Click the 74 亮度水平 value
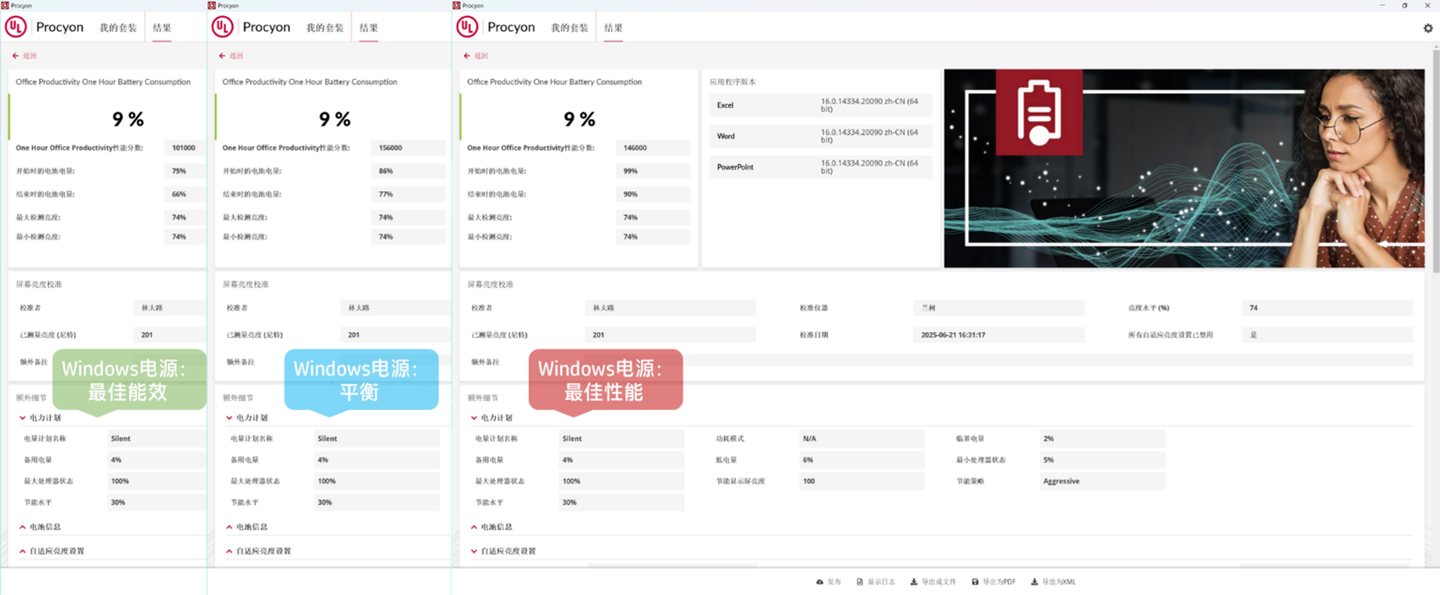The height and width of the screenshot is (595, 1440). tap(1328, 308)
